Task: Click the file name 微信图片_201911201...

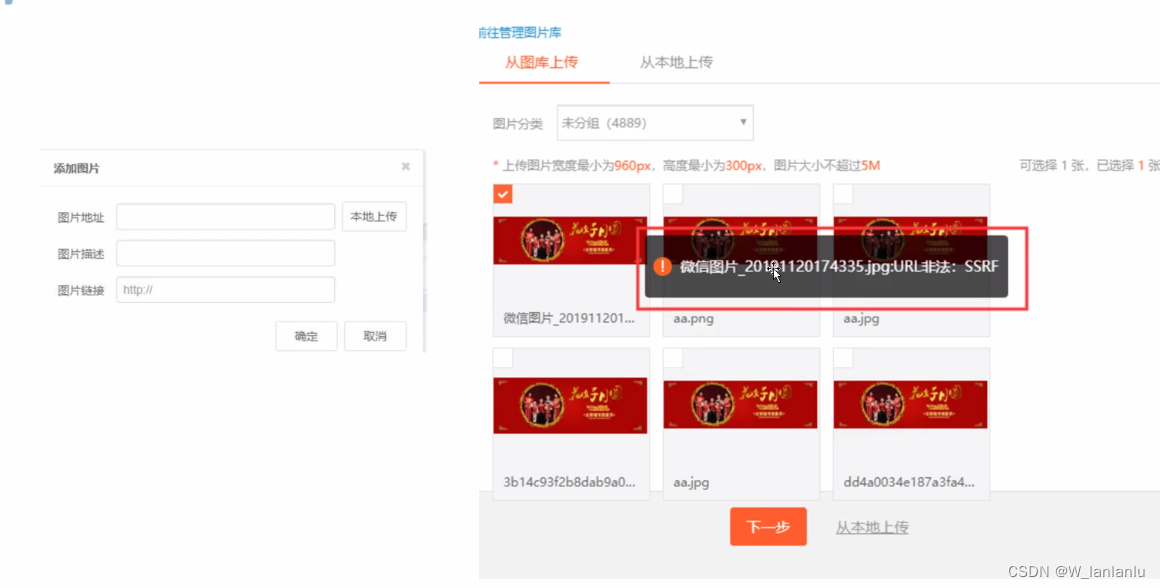Action: [x=569, y=318]
